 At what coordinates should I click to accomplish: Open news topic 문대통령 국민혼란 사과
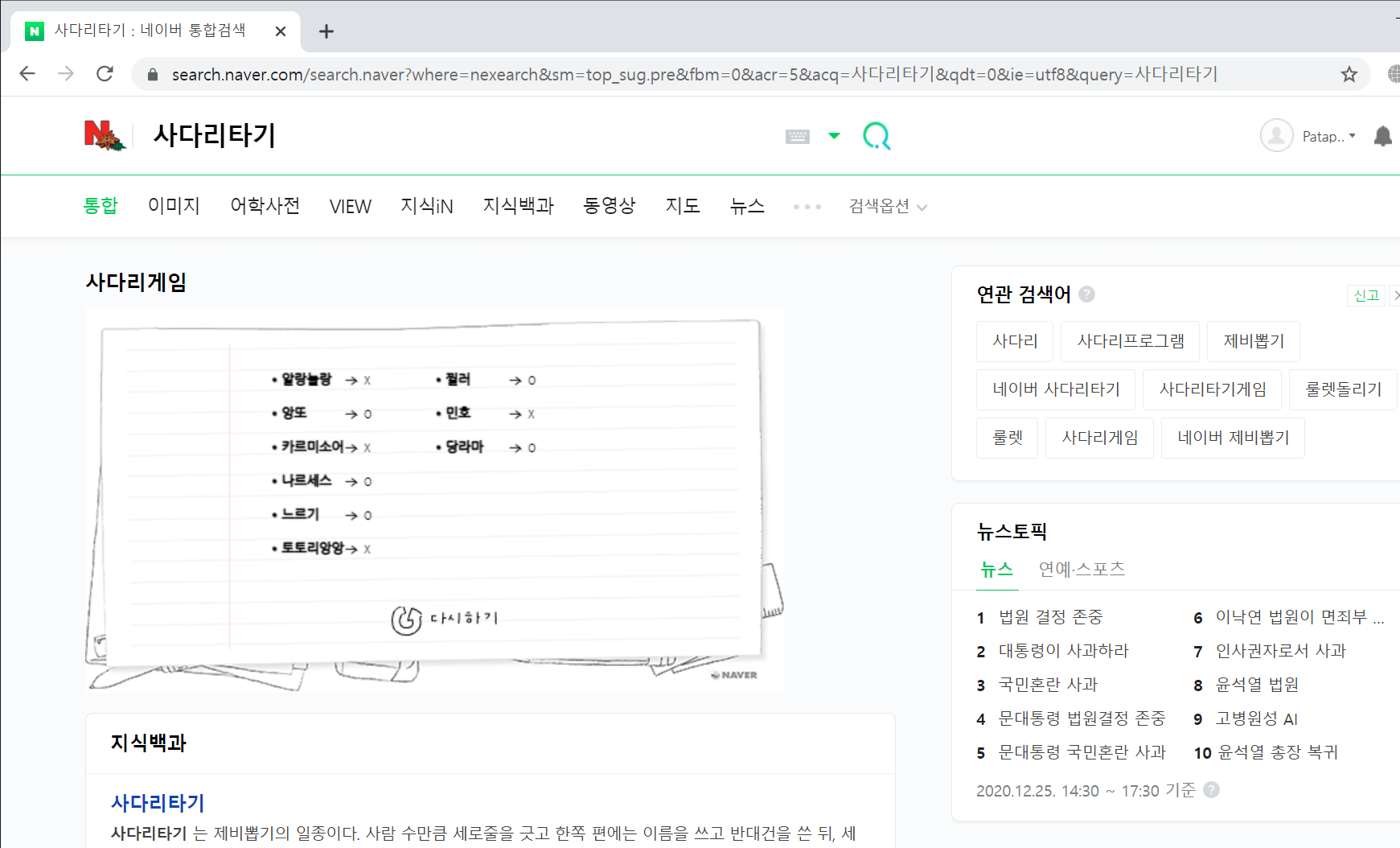pyautogui.click(x=1082, y=752)
